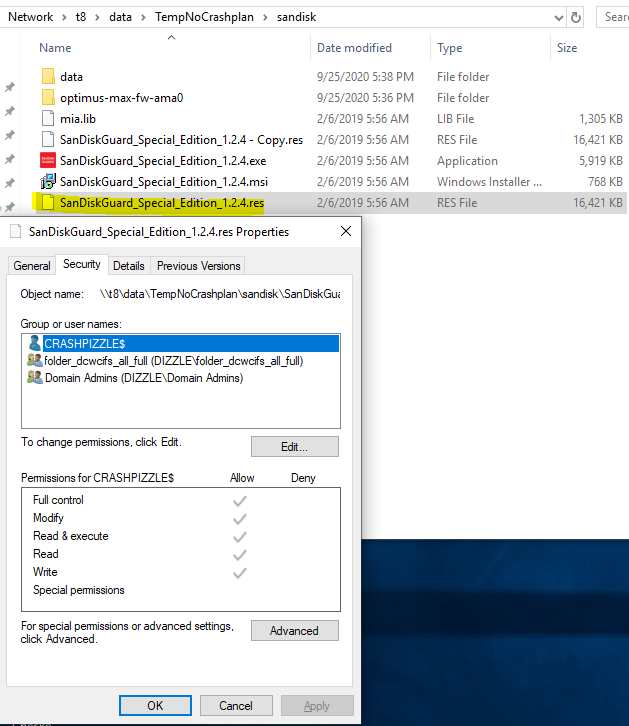Sort files by Name column
629x726 pixels.
(x=55, y=48)
